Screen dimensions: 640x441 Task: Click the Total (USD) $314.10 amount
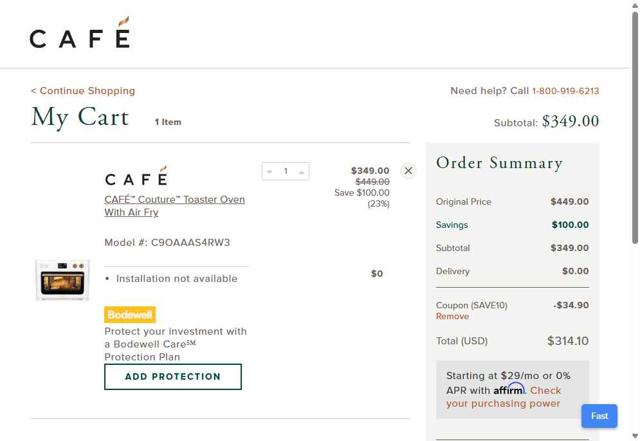(568, 341)
